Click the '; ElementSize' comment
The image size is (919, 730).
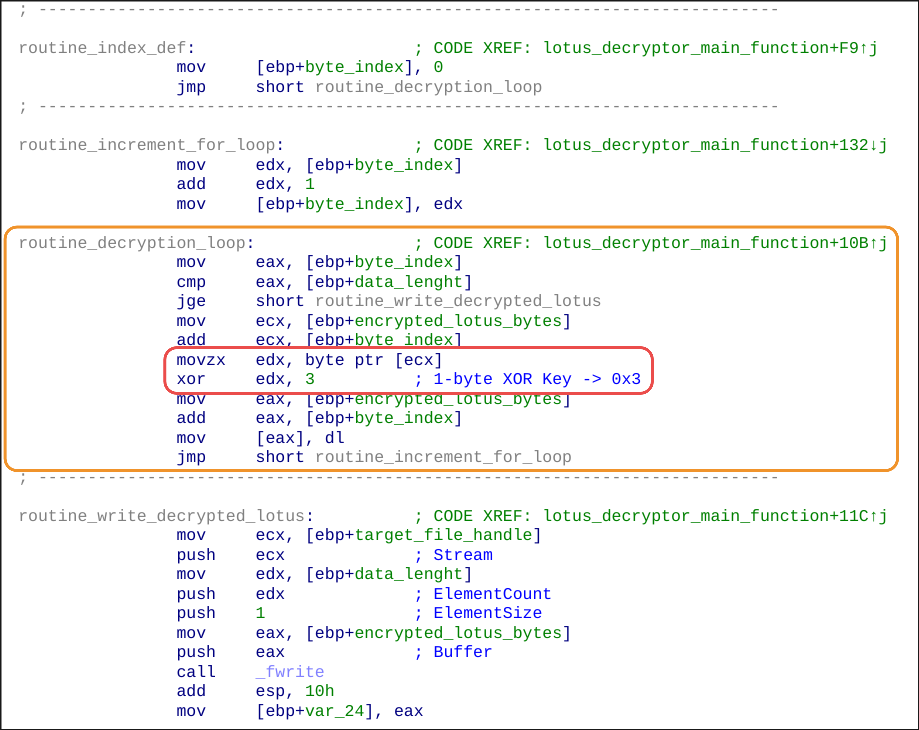coord(478,613)
